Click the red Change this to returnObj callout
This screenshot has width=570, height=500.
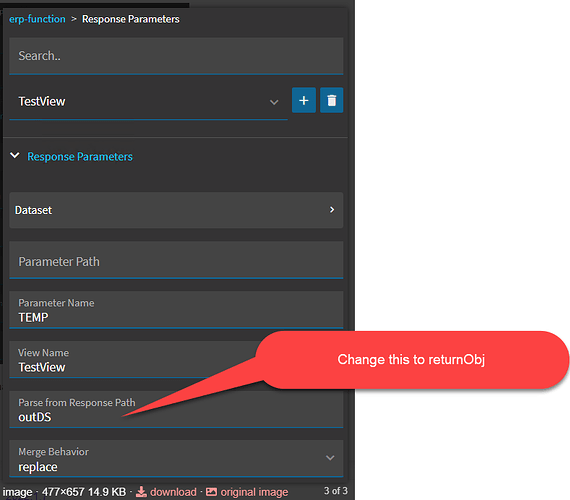coord(412,360)
